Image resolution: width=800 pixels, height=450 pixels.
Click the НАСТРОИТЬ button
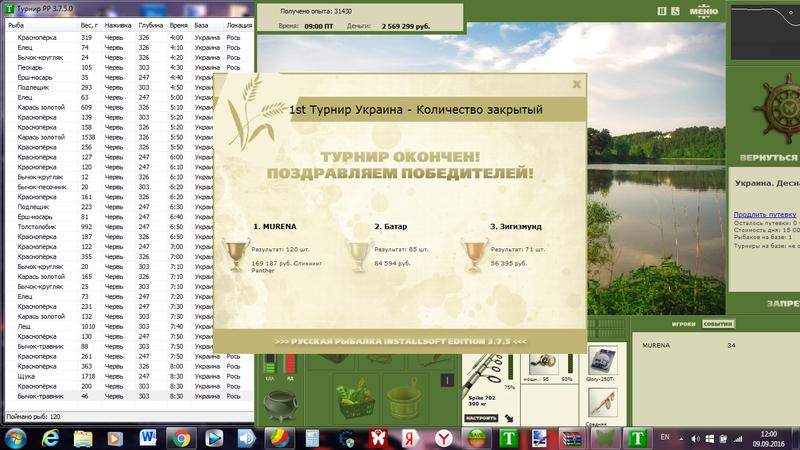pyautogui.click(x=481, y=418)
